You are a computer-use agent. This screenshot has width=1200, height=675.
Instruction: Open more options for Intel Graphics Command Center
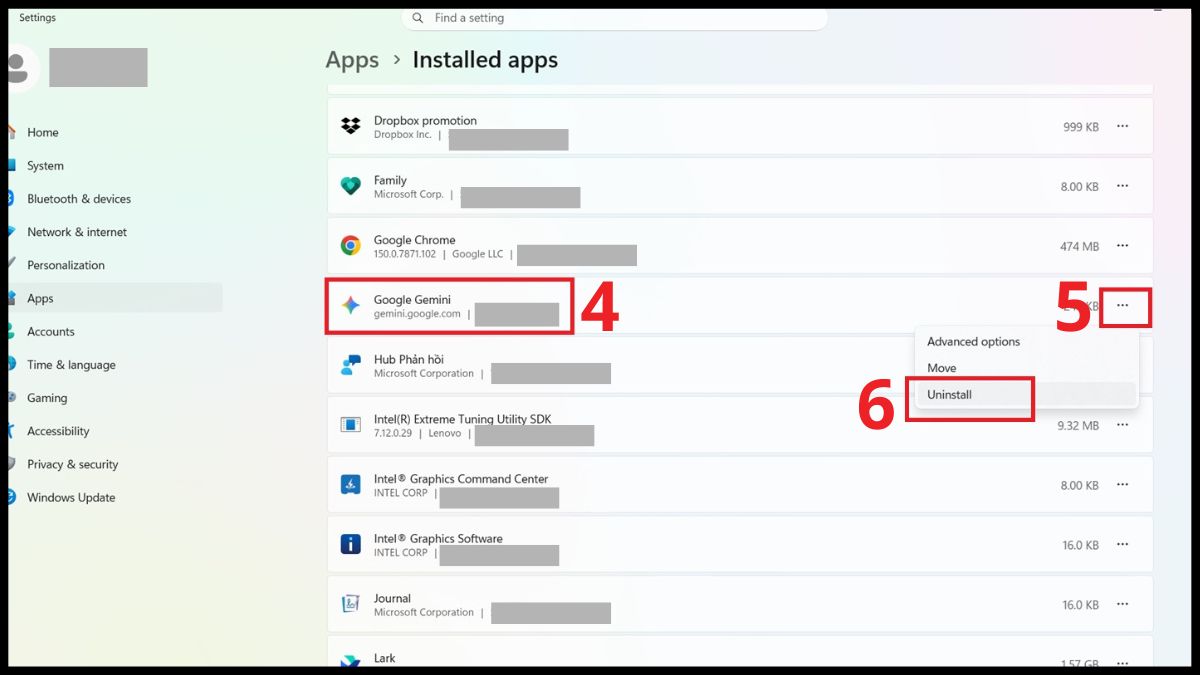pyautogui.click(x=1122, y=485)
